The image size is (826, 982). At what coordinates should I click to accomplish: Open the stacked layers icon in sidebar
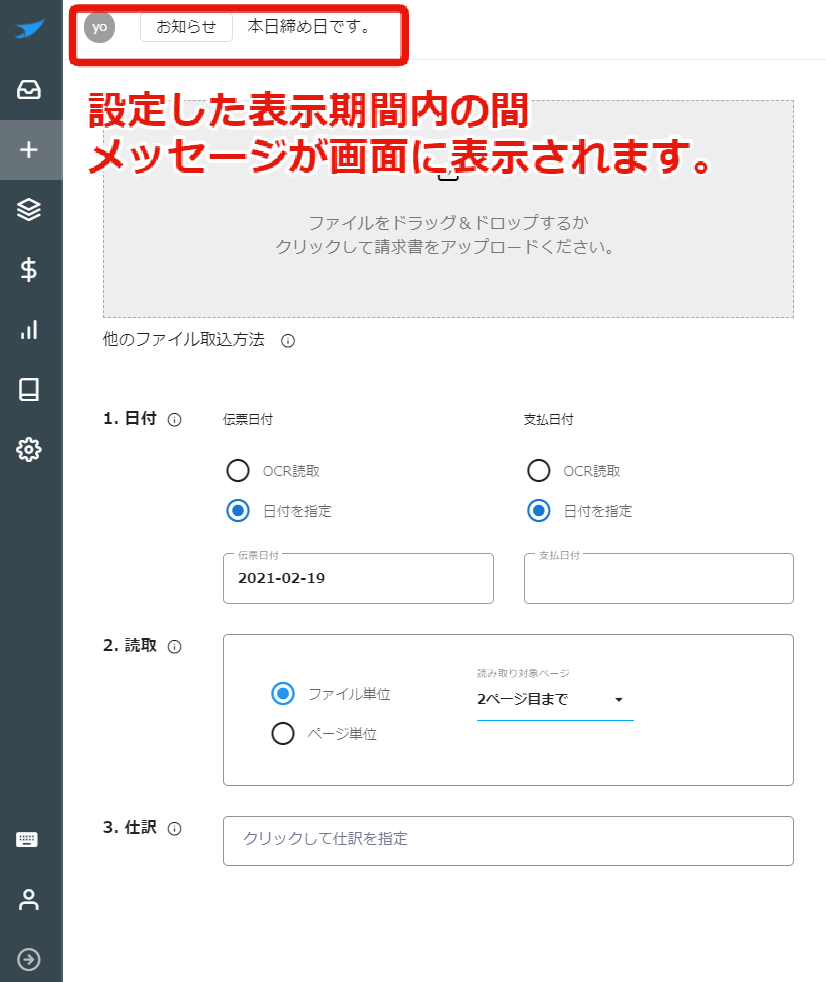pyautogui.click(x=29, y=210)
